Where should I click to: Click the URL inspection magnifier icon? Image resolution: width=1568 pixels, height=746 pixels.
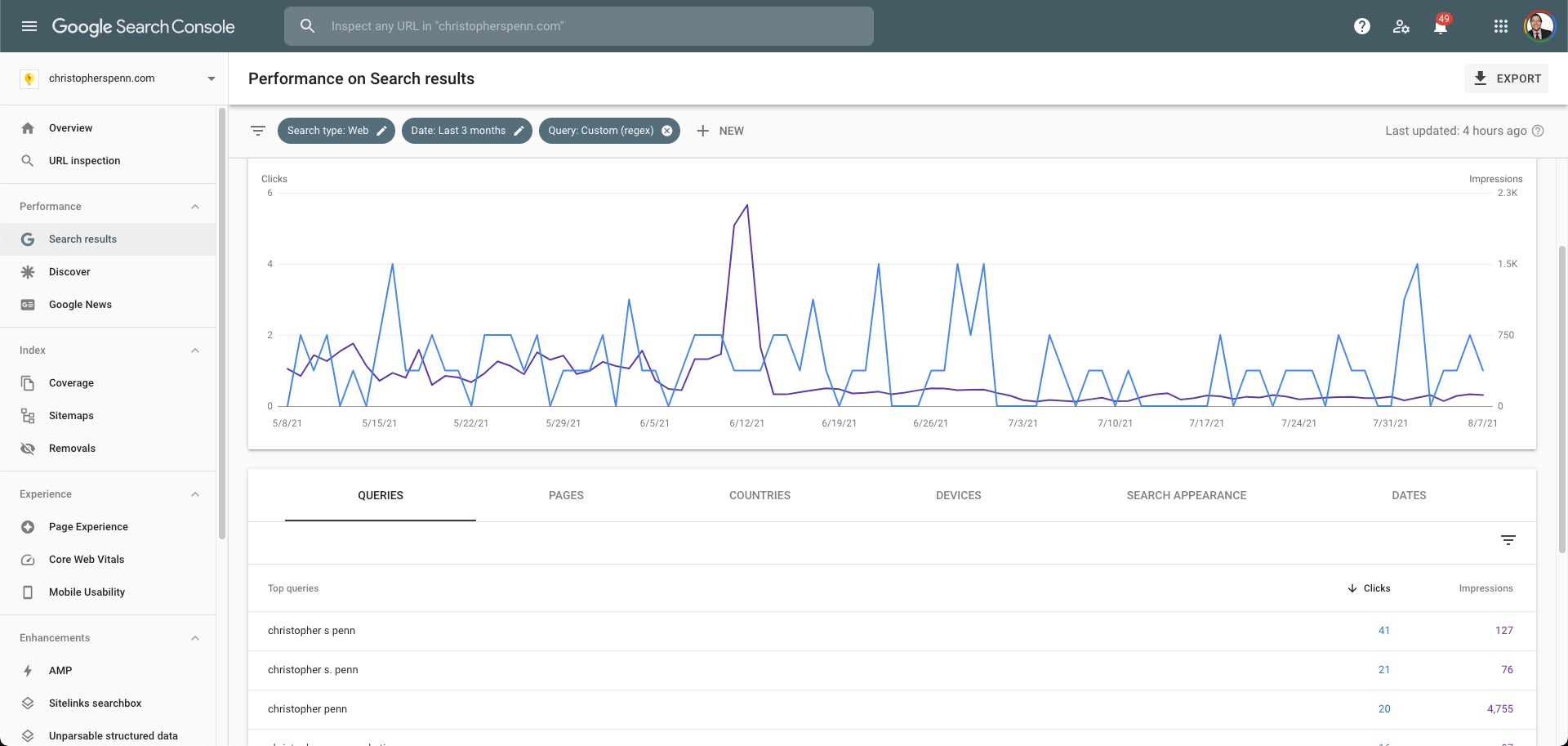(28, 161)
